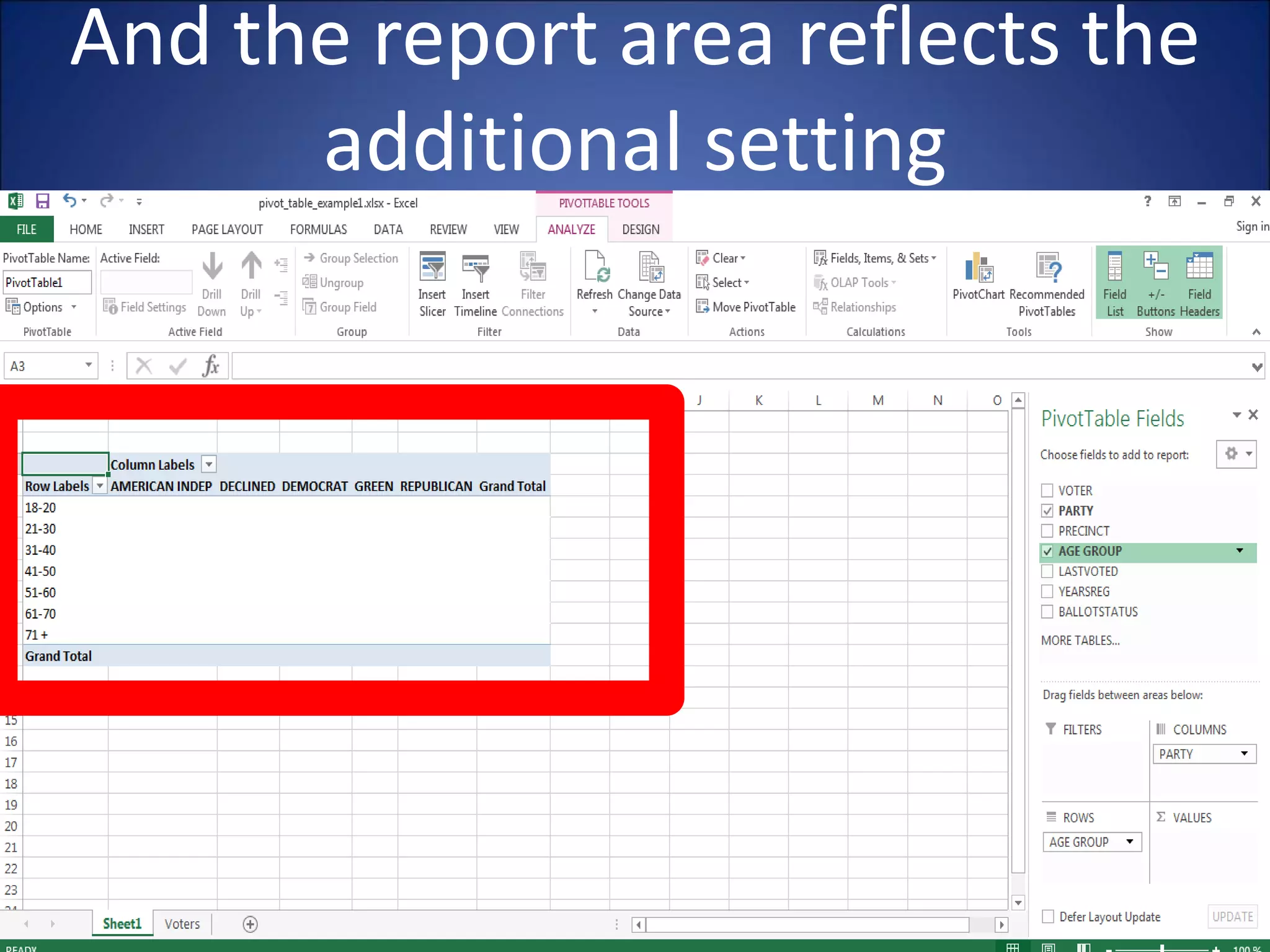This screenshot has height=952, width=1270.
Task: Toggle the +/- Buttons option
Action: click(1155, 283)
